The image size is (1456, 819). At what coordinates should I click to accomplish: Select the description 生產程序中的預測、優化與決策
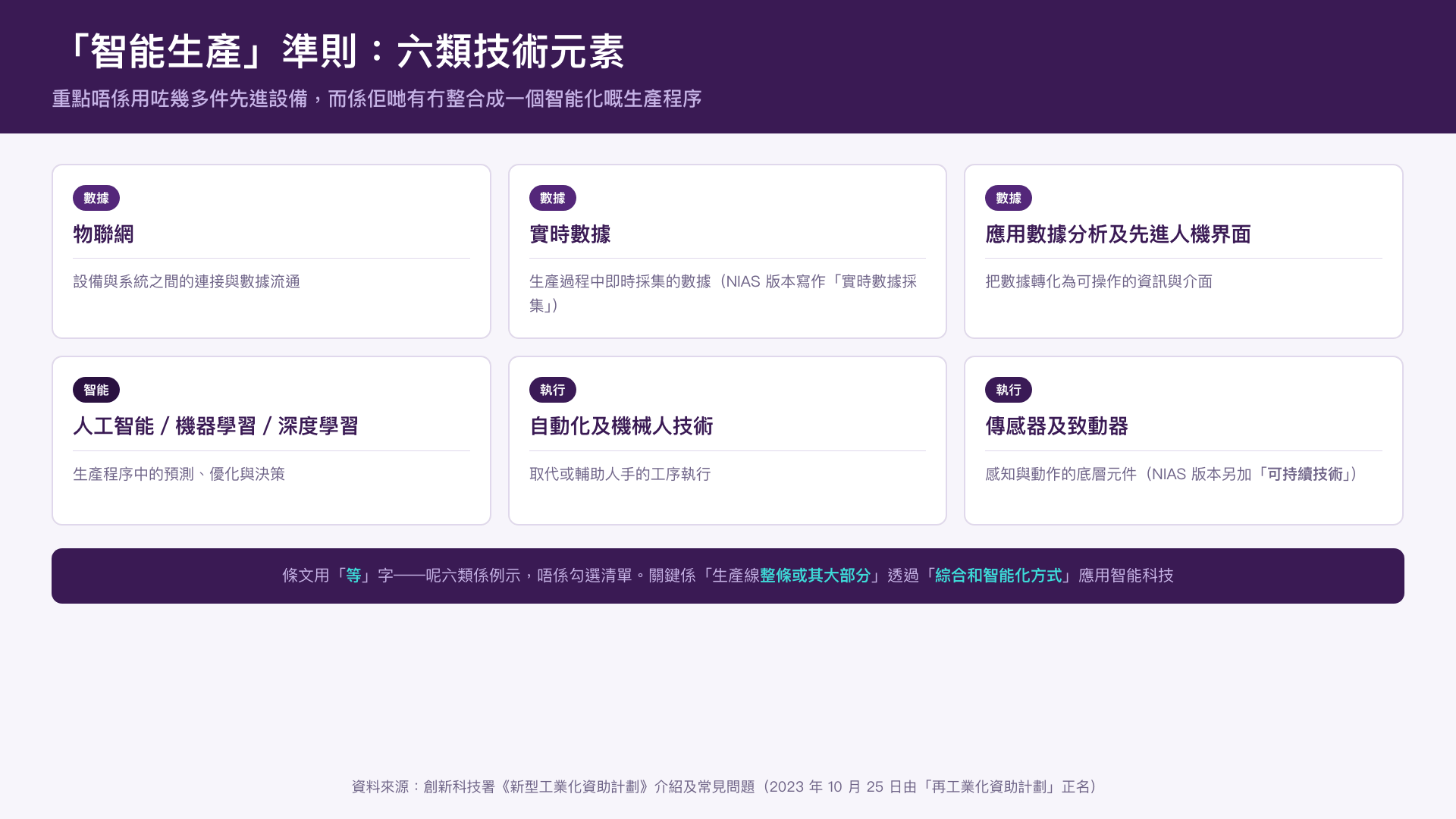point(179,474)
